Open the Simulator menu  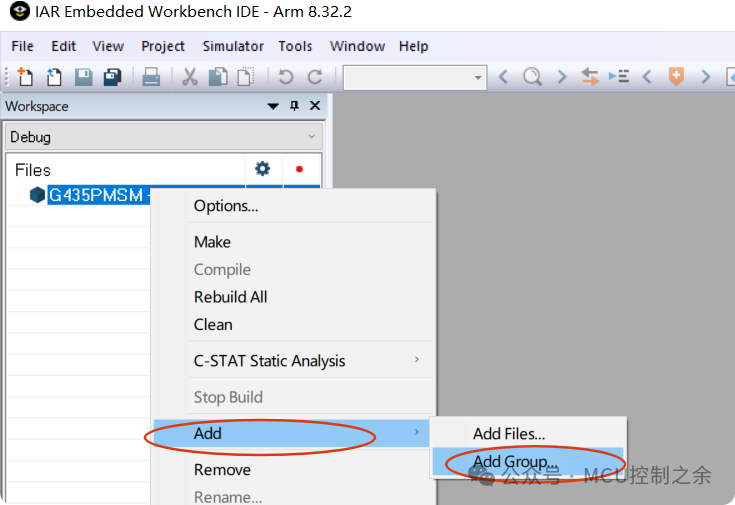[x=233, y=46]
